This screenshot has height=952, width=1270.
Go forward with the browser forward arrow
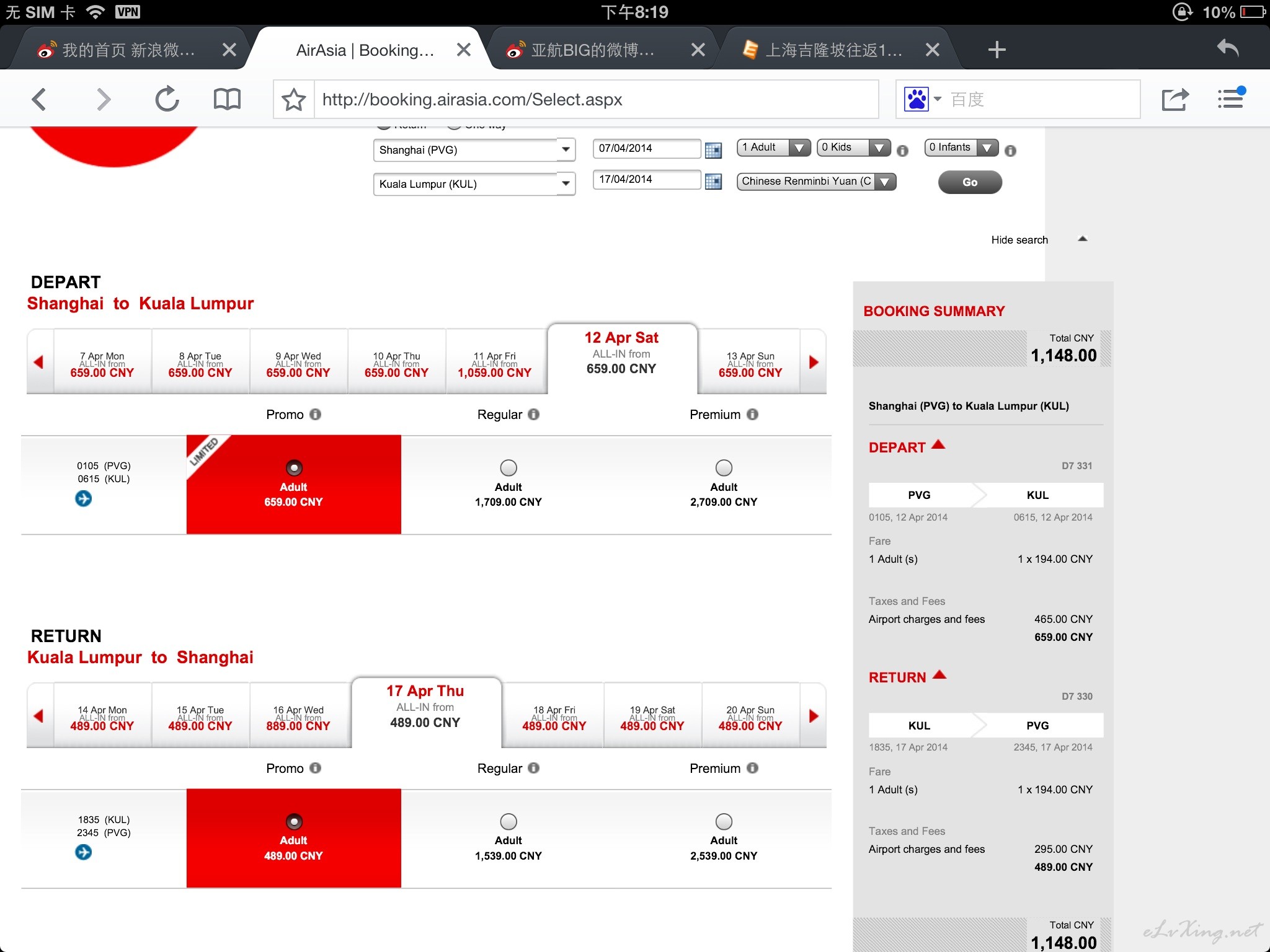[104, 99]
